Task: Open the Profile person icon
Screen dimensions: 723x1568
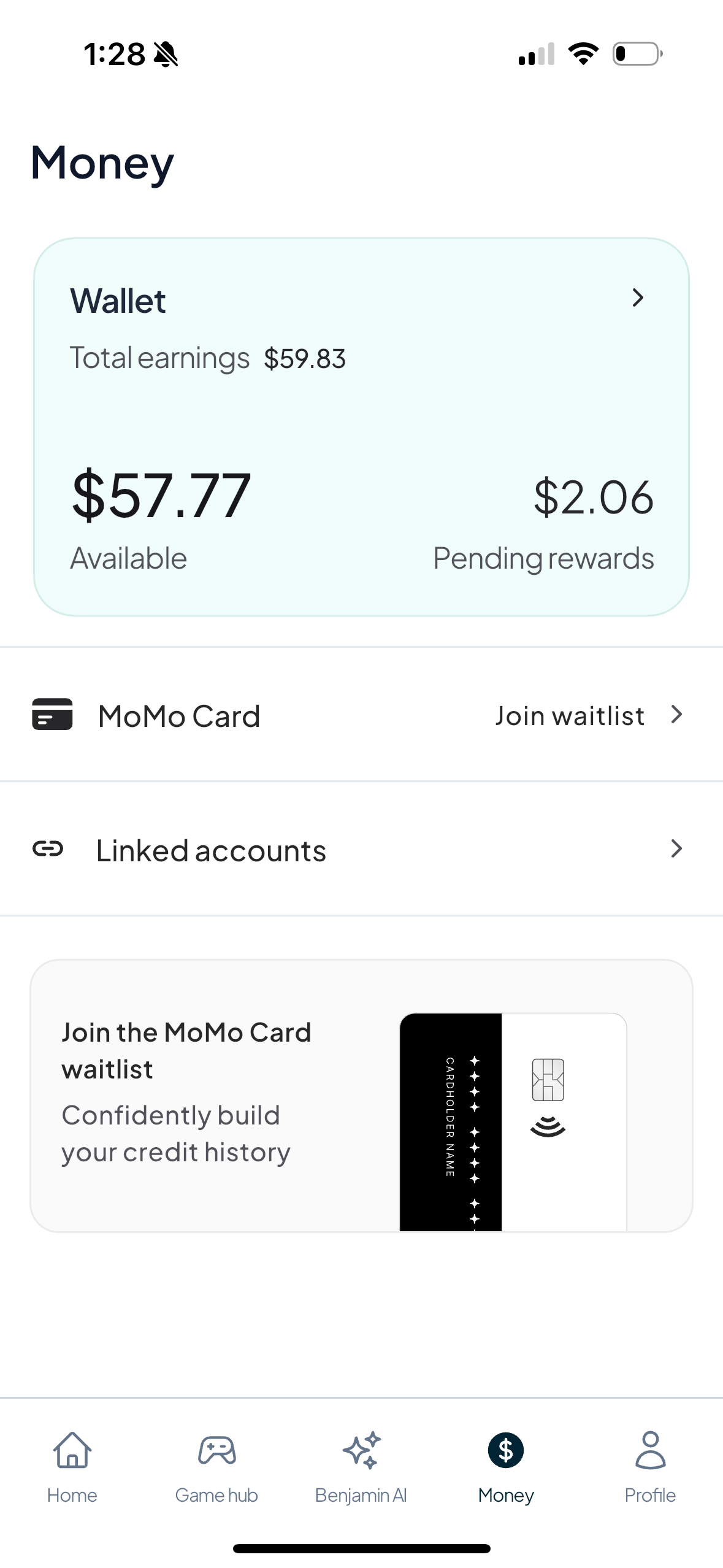Action: click(650, 1450)
